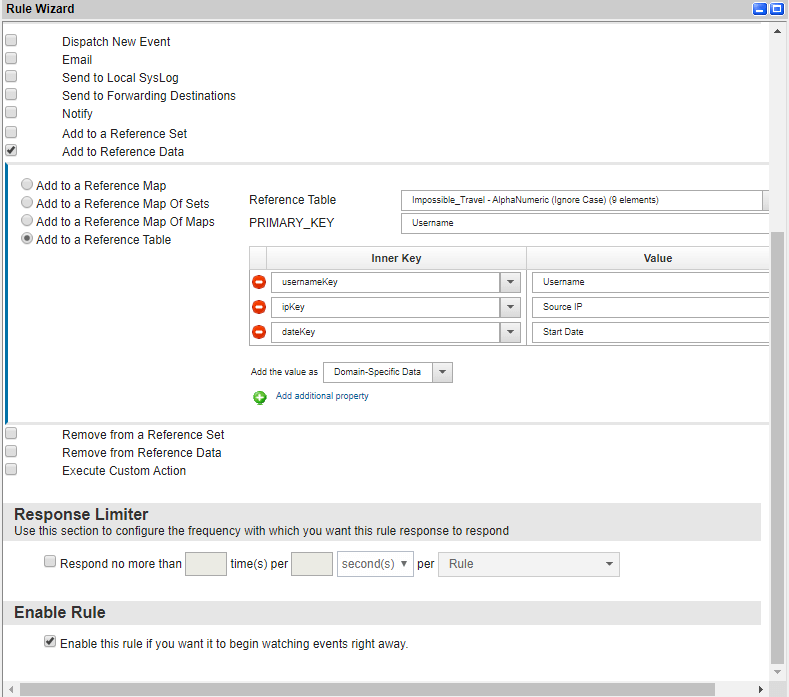Viewport: 789px width, 697px height.
Task: Uncheck Add to Reference Data
Action: (x=11, y=150)
